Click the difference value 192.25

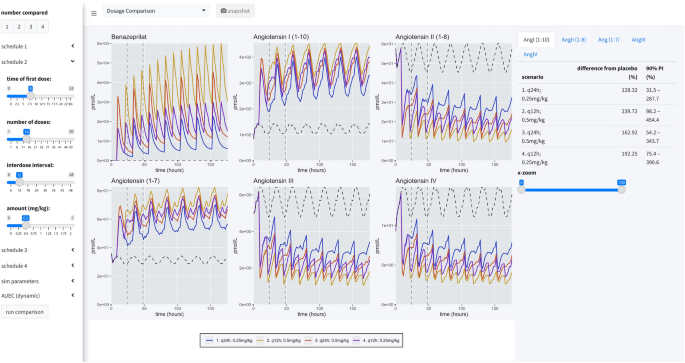tap(630, 154)
